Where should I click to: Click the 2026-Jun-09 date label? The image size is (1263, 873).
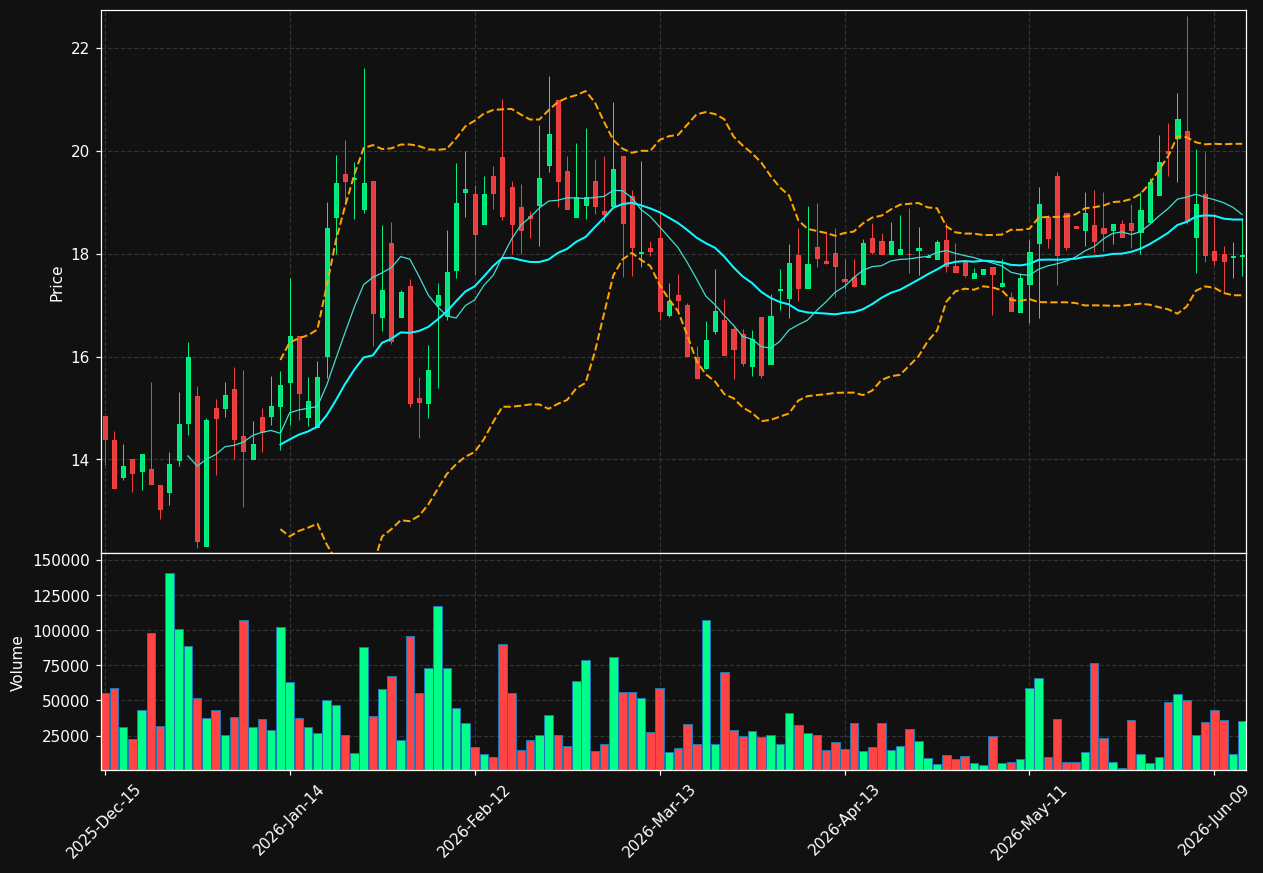click(x=1213, y=821)
